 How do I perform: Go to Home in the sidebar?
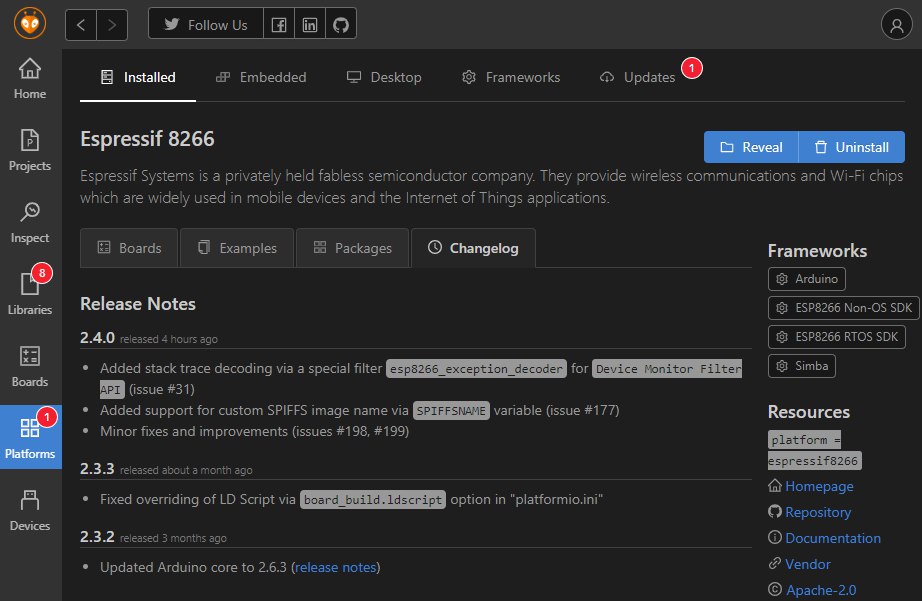pos(30,79)
